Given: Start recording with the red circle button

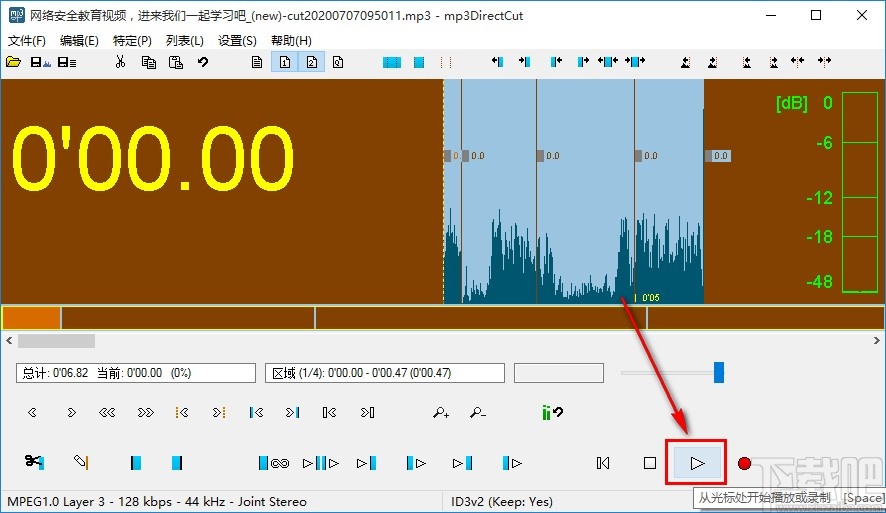Looking at the screenshot, I should coord(744,463).
